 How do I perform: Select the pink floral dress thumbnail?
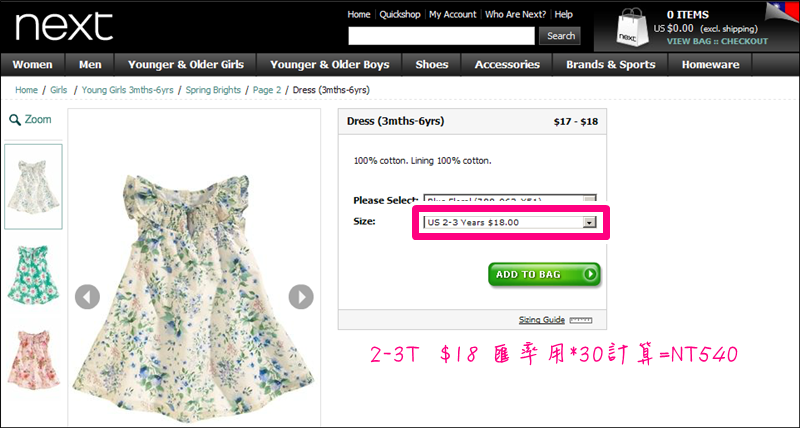pyautogui.click(x=34, y=360)
